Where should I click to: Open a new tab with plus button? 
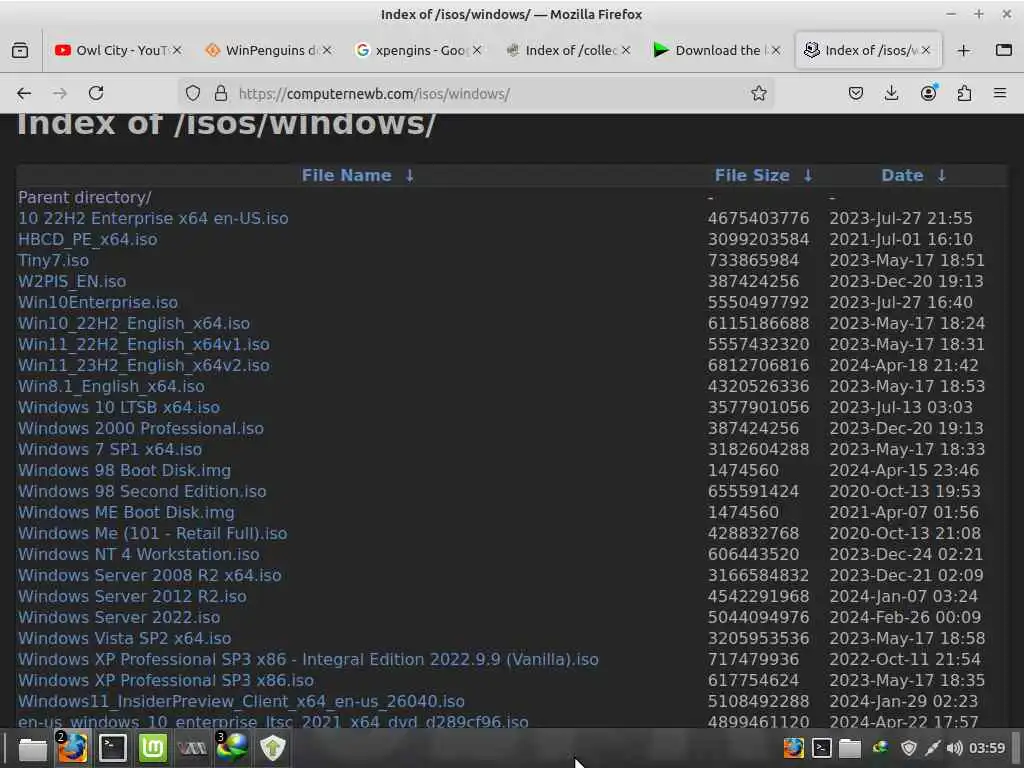(x=963, y=50)
